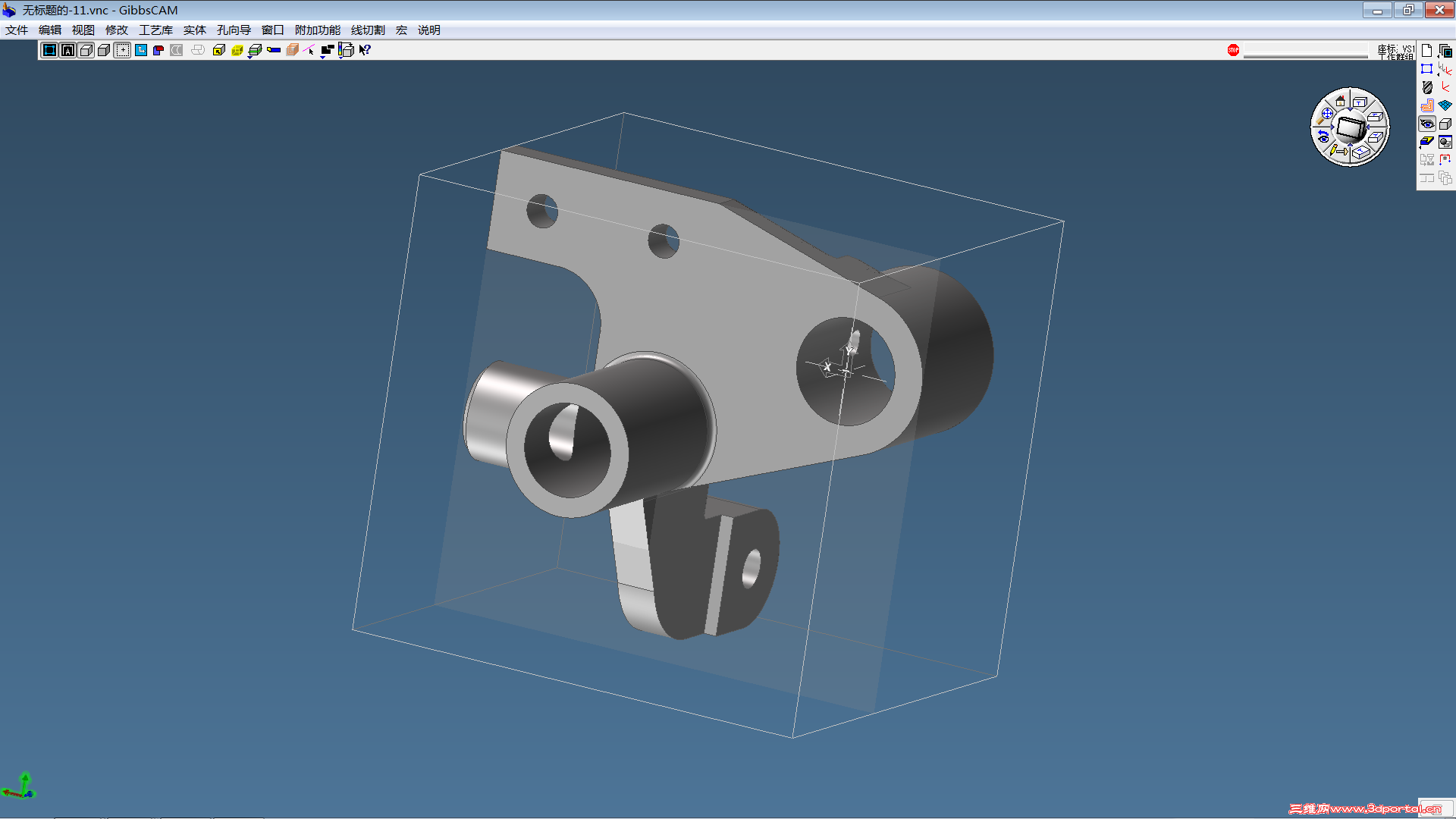The image size is (1456, 819).
Task: Click the zoom/pan magnifier on the view wheel
Action: 1327,113
